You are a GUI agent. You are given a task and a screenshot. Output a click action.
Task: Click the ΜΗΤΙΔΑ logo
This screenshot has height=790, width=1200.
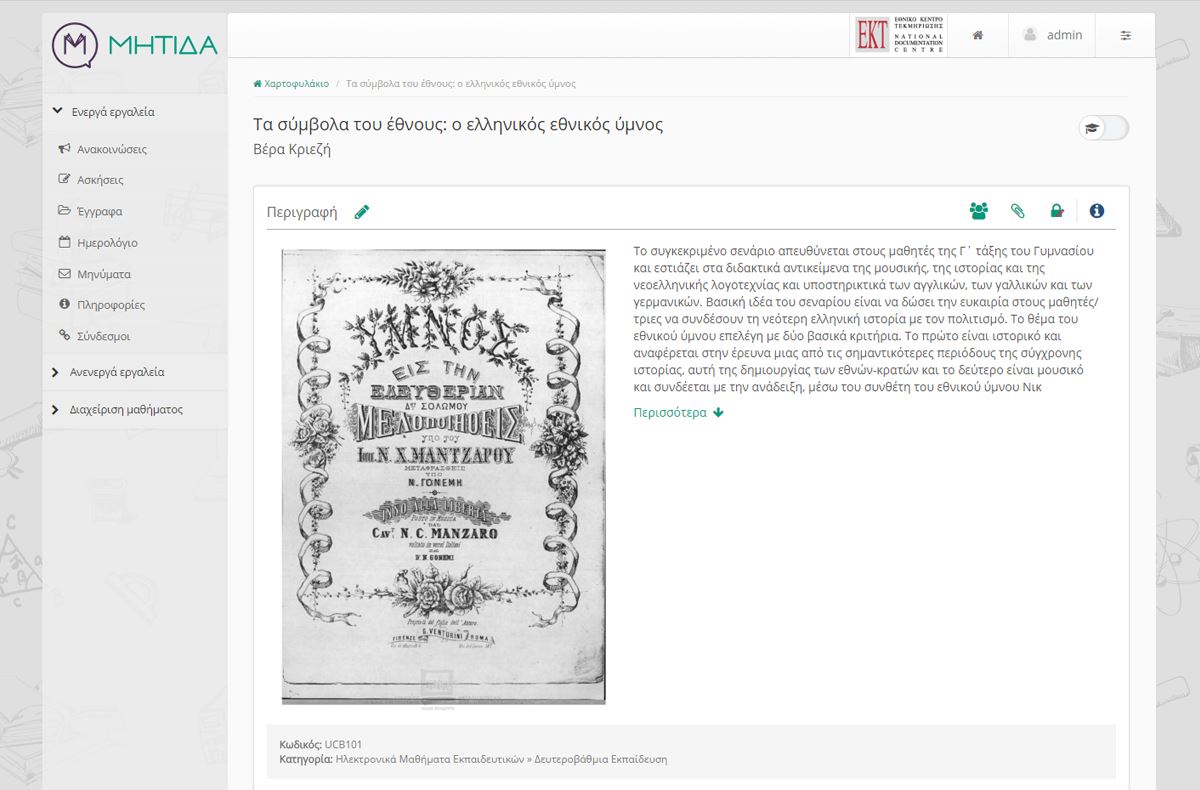[134, 45]
